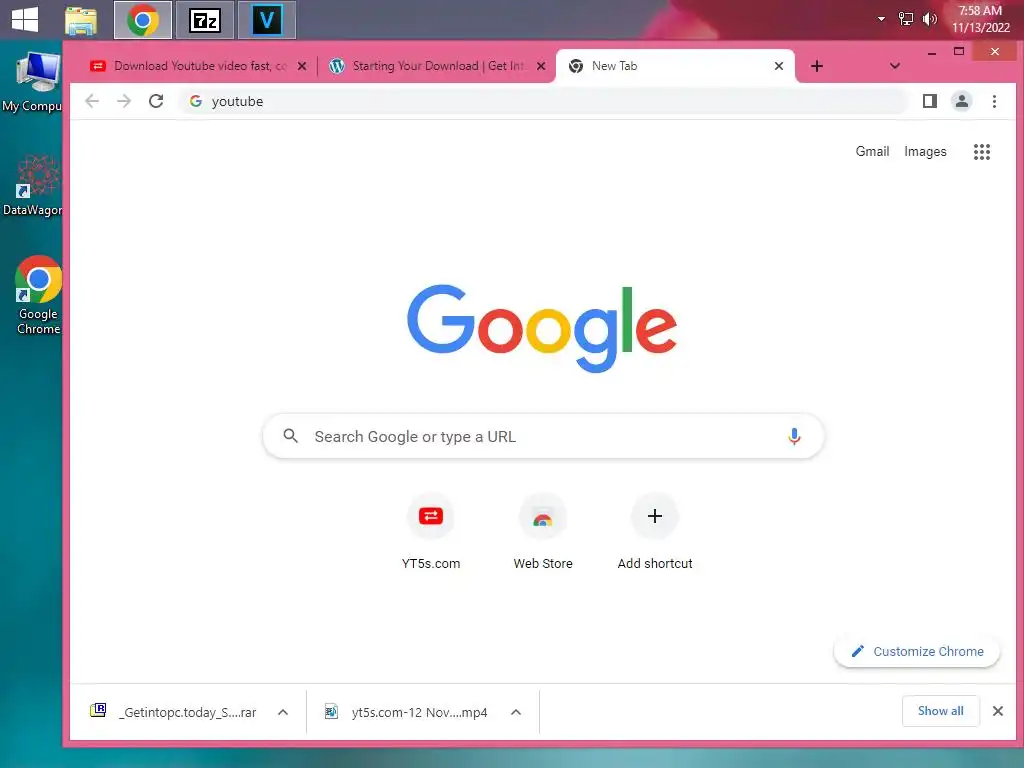The width and height of the screenshot is (1024, 768).
Task: Close the downloads bar
Action: tap(997, 711)
